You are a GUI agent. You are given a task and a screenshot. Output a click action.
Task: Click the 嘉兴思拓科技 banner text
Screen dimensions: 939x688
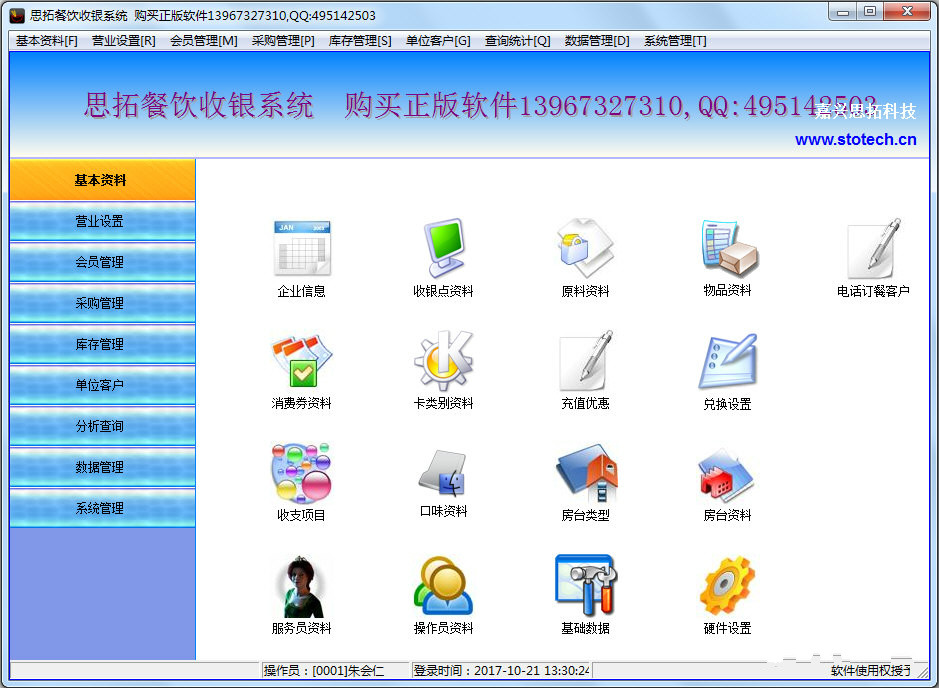click(x=865, y=111)
